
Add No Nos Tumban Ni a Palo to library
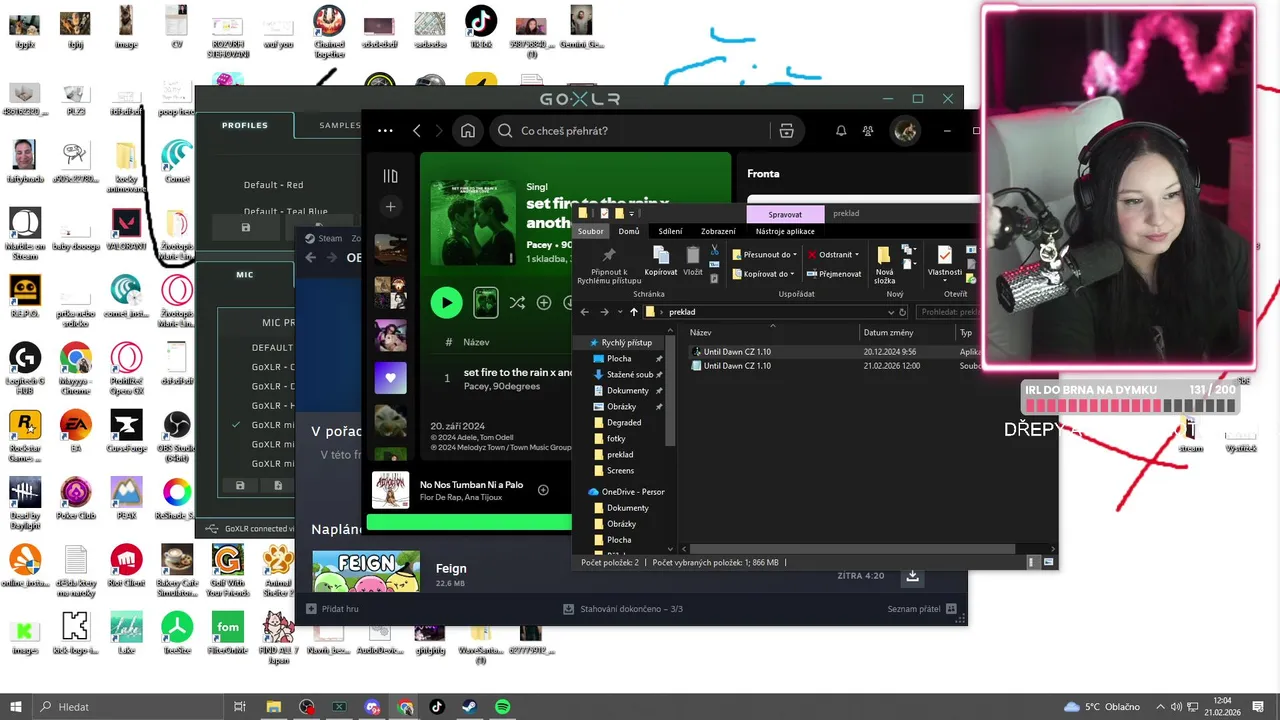pyautogui.click(x=543, y=490)
